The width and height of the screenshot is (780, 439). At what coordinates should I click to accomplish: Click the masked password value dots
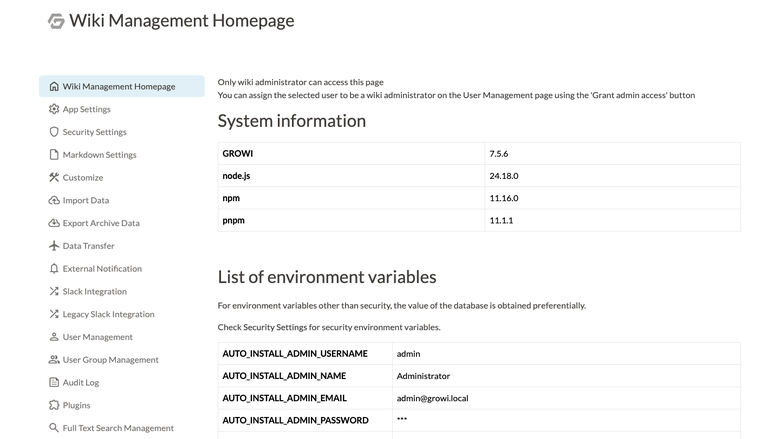[402, 419]
